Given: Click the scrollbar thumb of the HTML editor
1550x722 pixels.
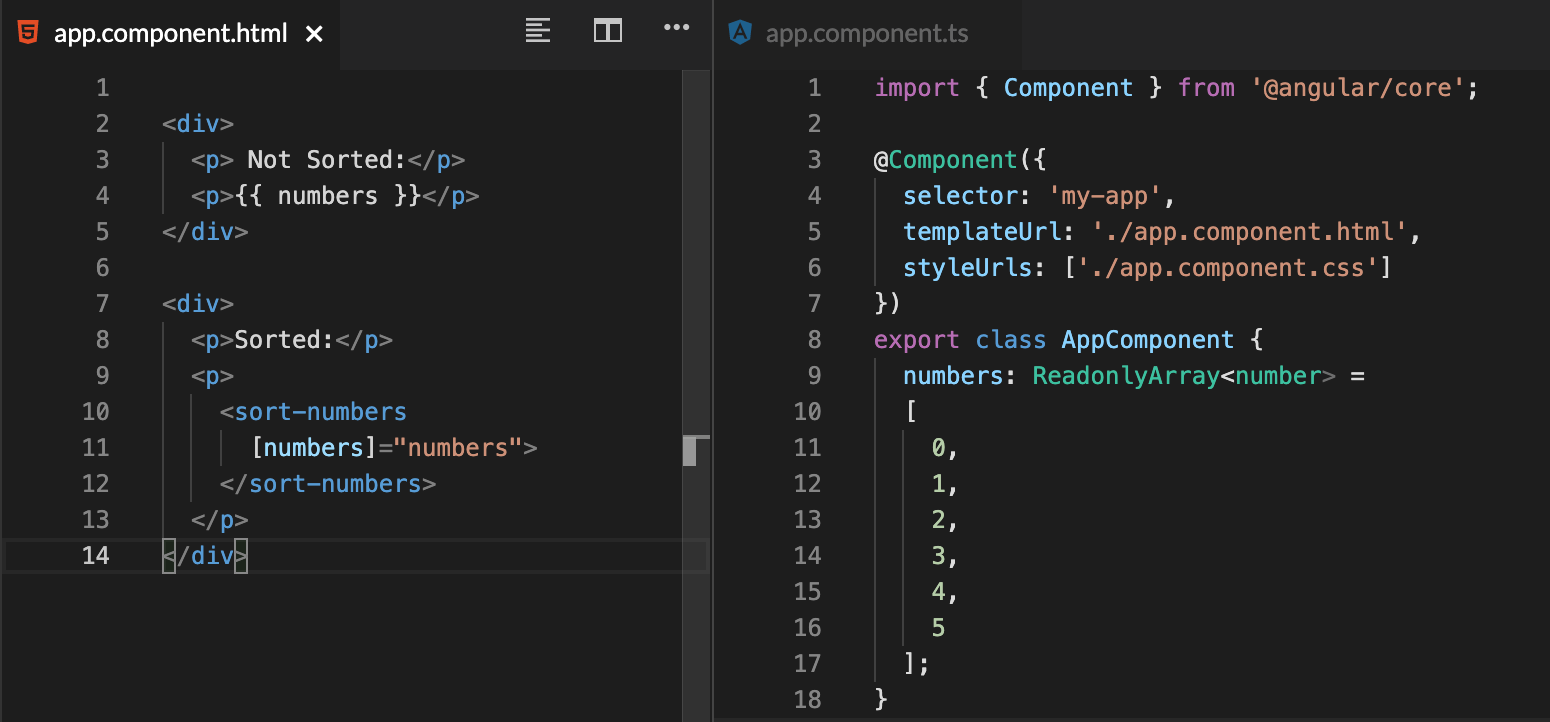Looking at the screenshot, I should point(689,451).
